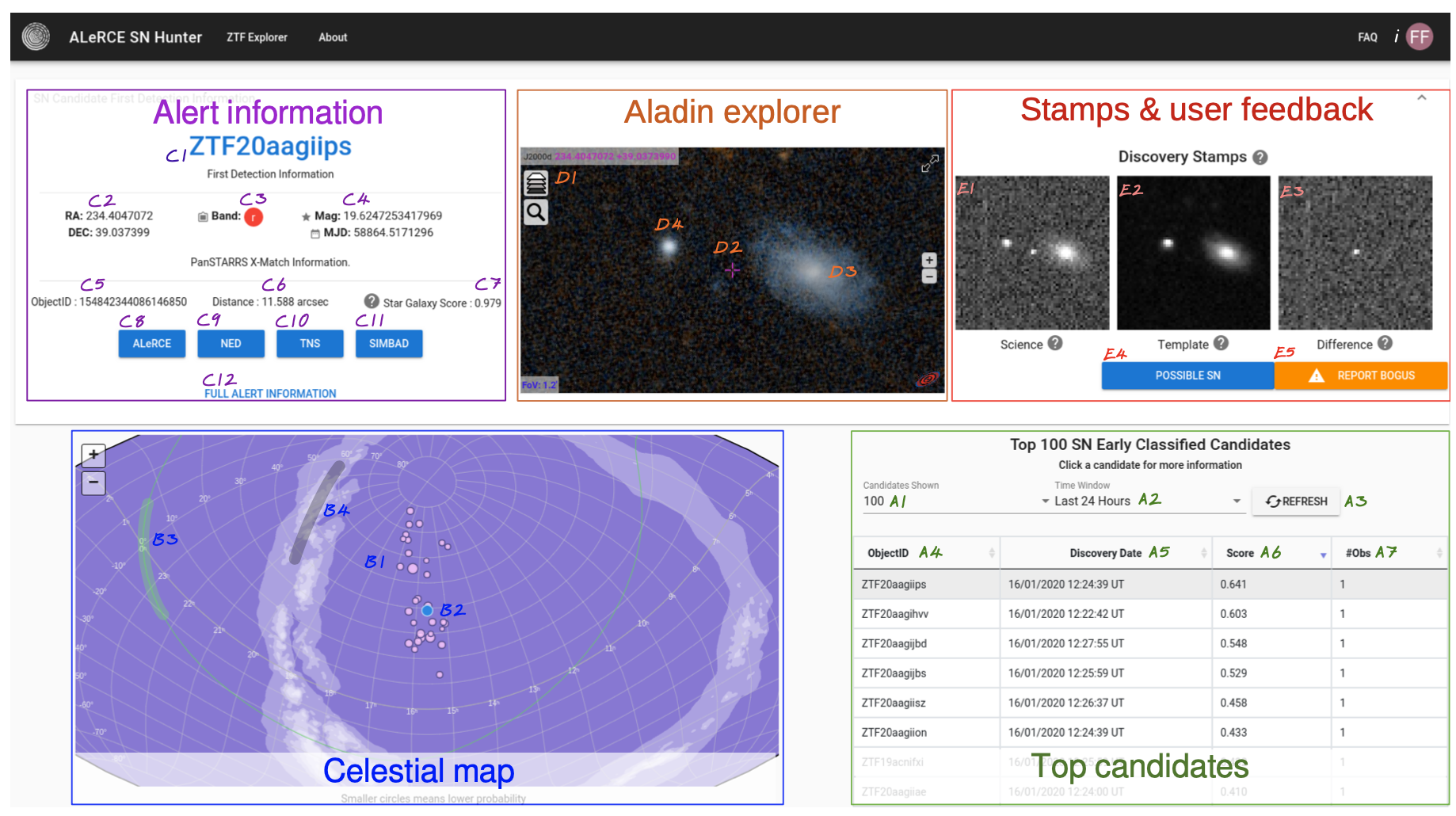Screen dimensions: 1456x816
Task: Zoom in the Aladin viewer
Action: pyautogui.click(x=929, y=260)
